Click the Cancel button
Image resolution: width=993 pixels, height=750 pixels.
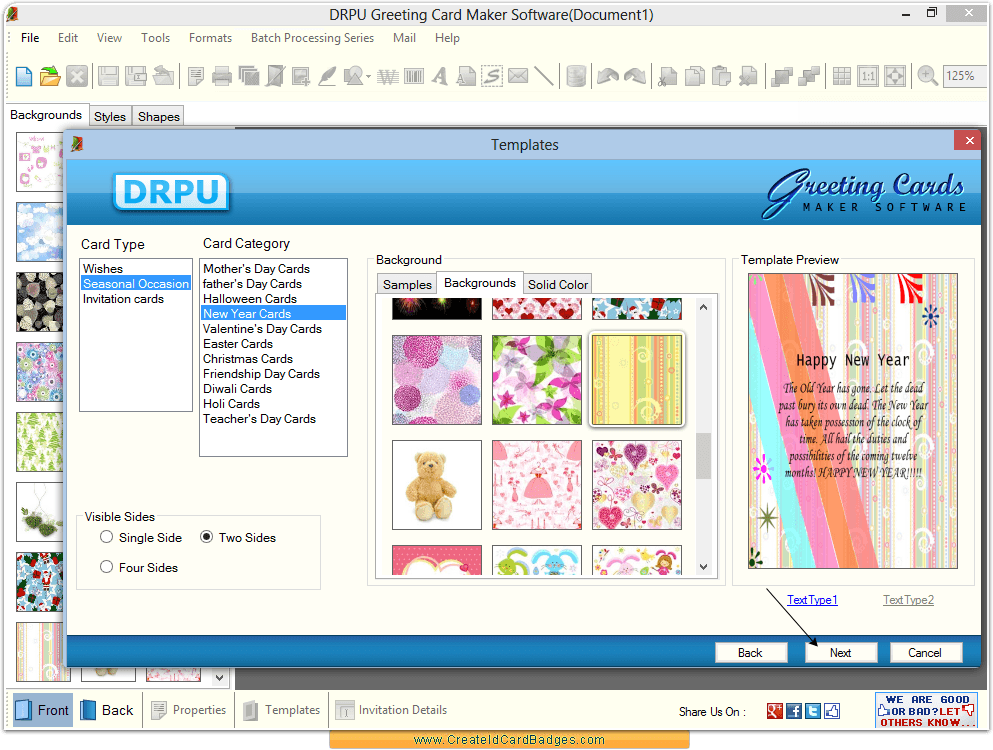925,652
